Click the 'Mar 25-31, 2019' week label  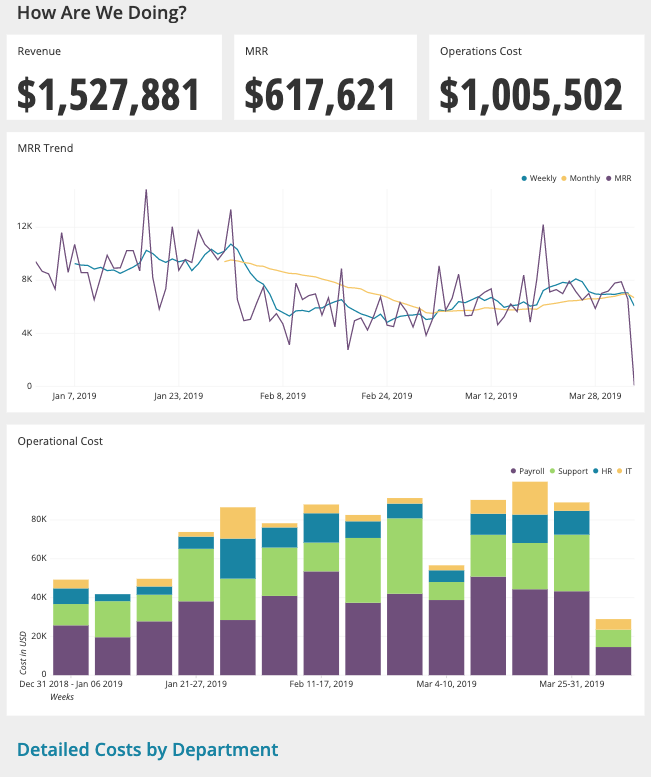click(572, 684)
